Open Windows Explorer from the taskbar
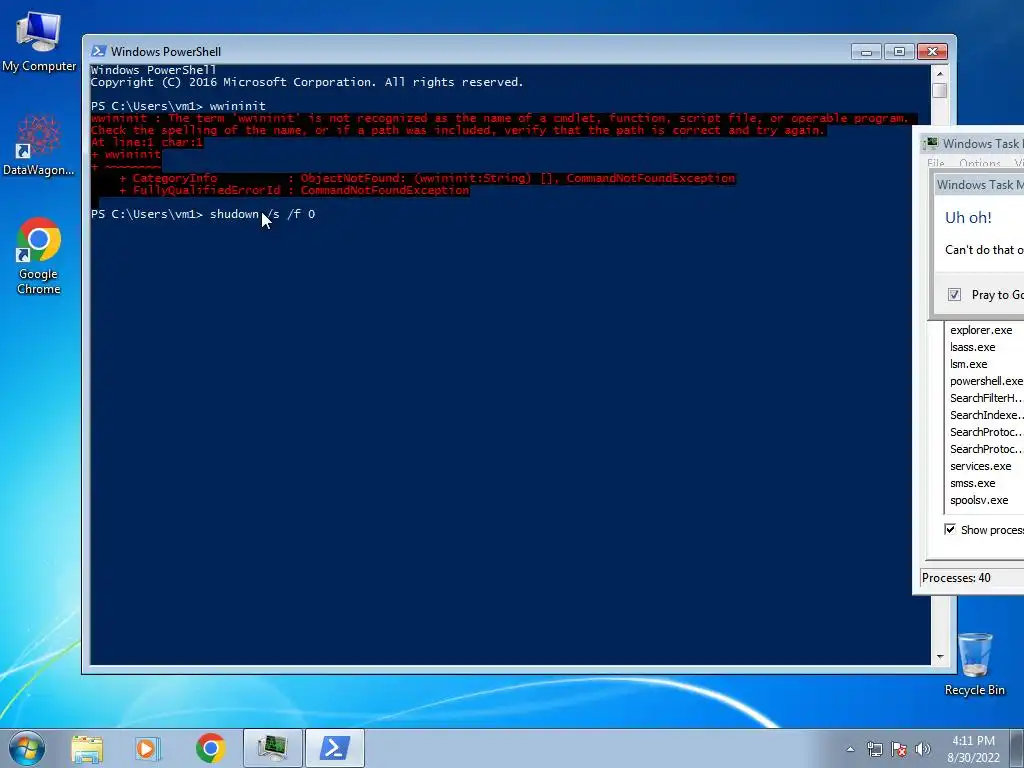This screenshot has width=1024, height=768. pos(87,748)
